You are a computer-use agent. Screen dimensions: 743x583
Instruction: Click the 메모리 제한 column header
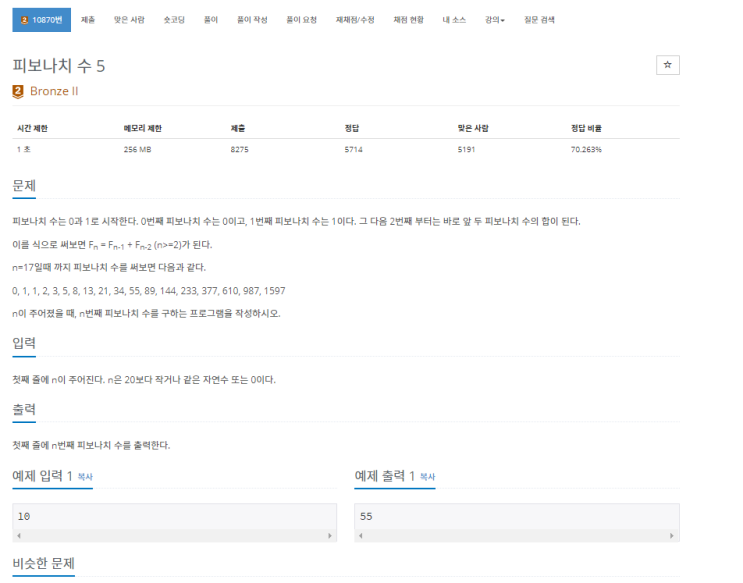(143, 128)
